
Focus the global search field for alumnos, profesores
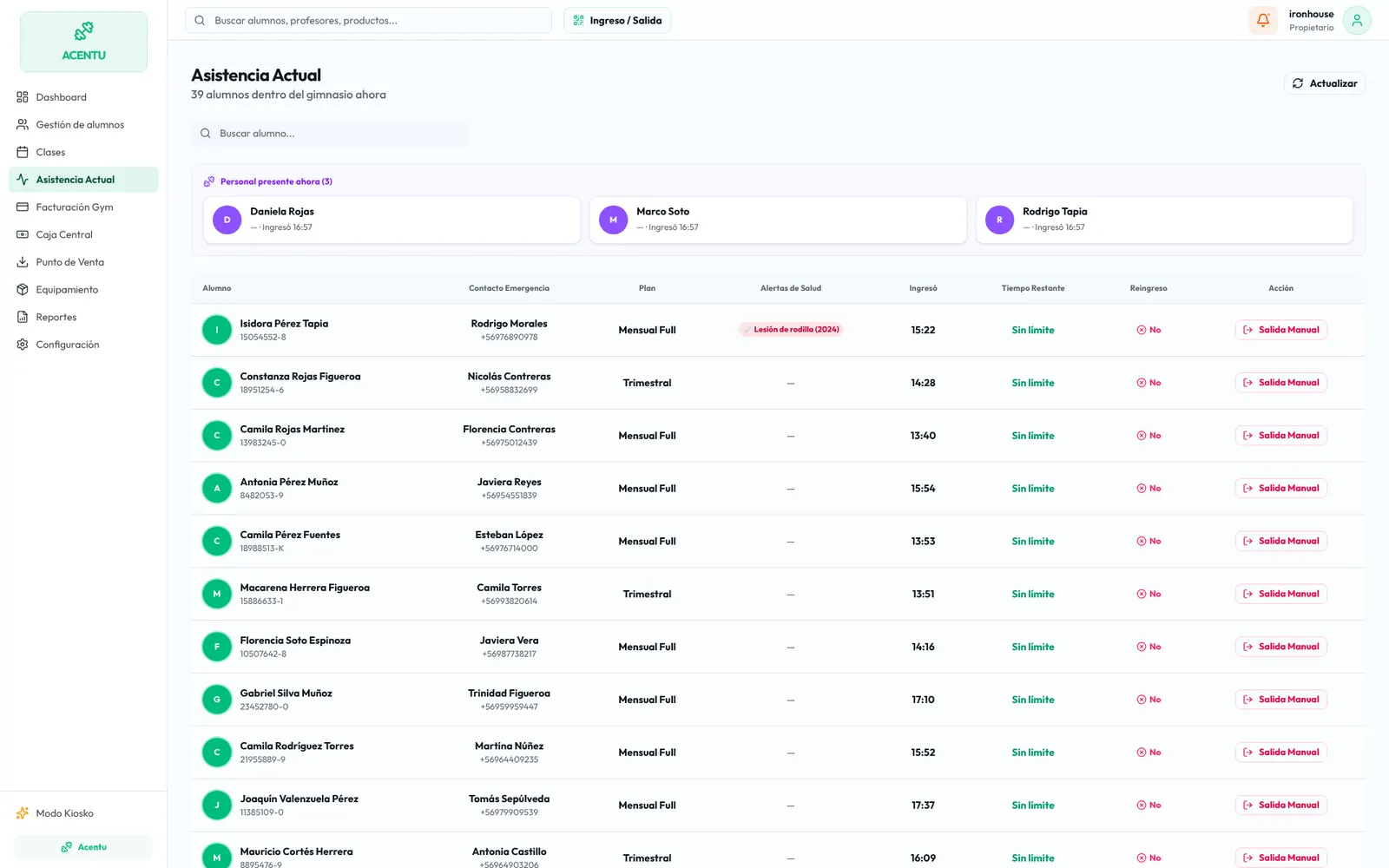368,21
